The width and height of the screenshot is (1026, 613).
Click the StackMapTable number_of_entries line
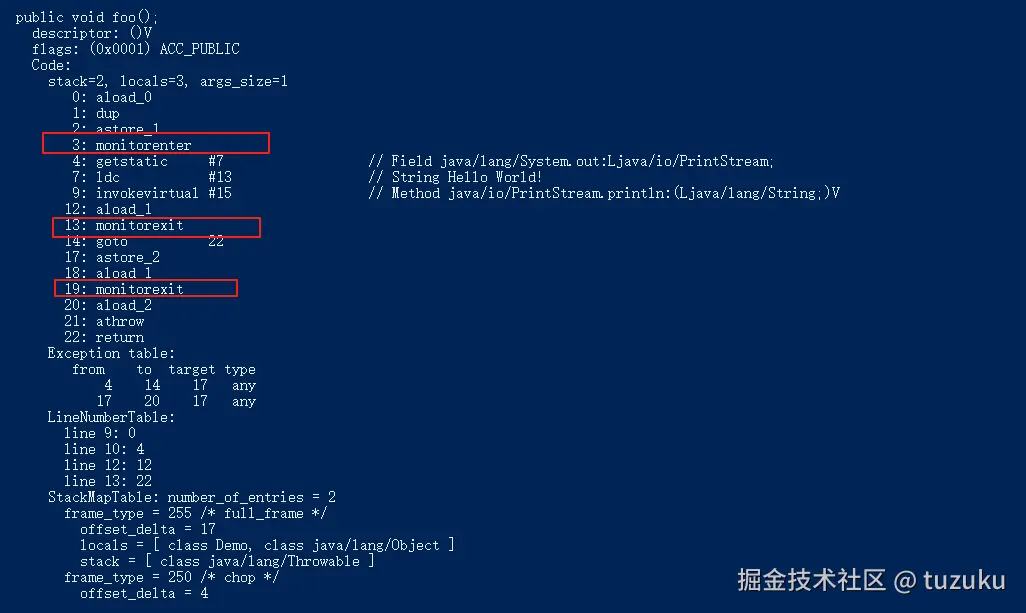[191, 497]
